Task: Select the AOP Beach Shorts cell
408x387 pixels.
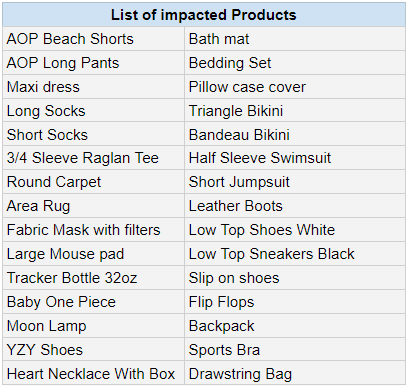Action: point(94,39)
